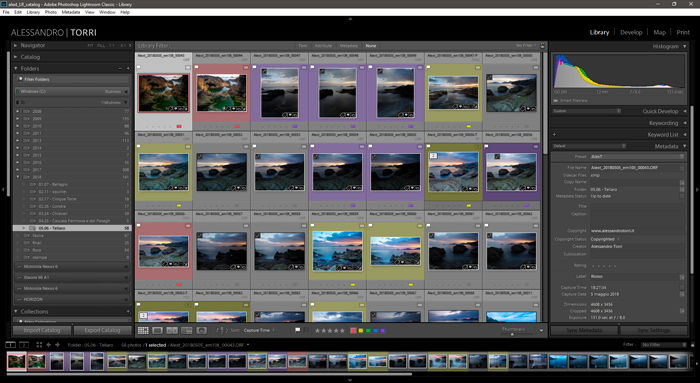This screenshot has height=383, width=700.
Task: Select the green pool photo in second grid cell
Action: (221, 93)
